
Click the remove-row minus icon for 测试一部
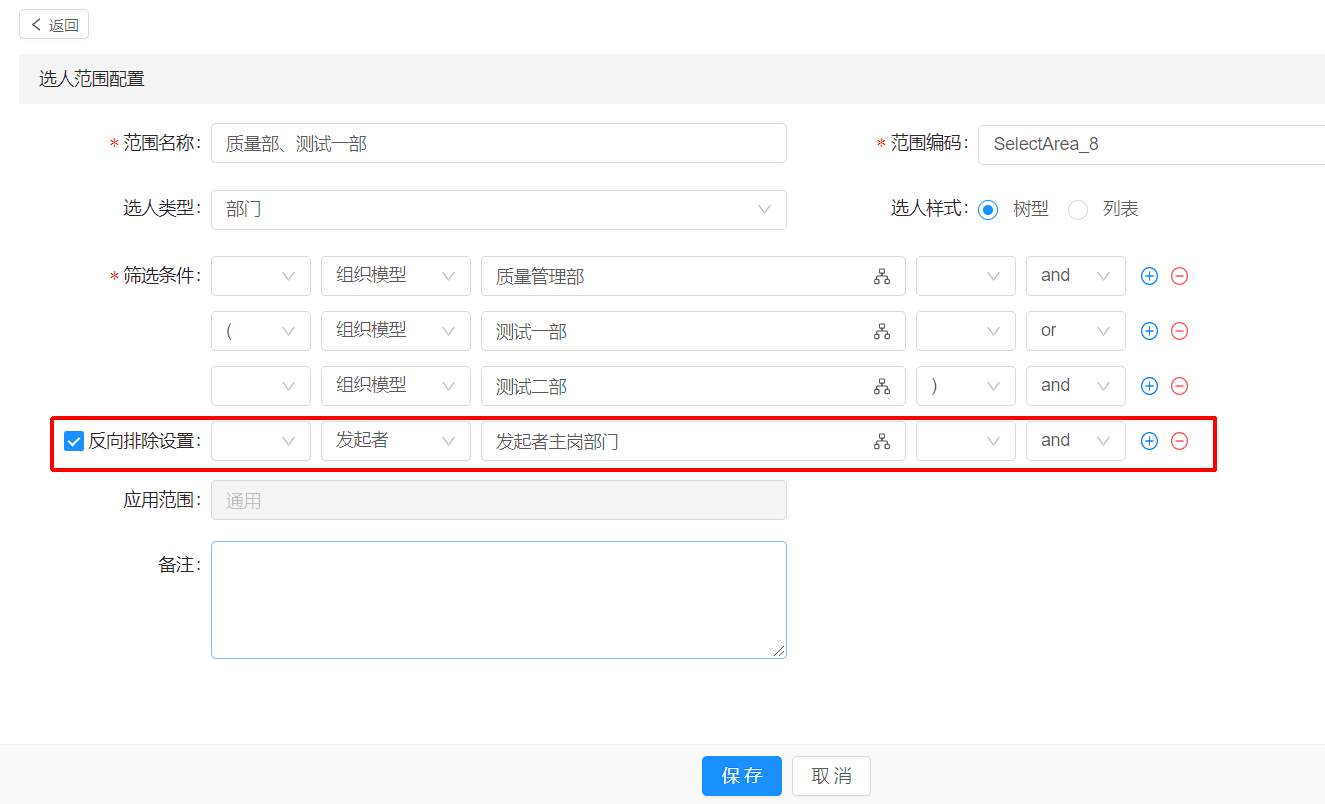pos(1179,331)
